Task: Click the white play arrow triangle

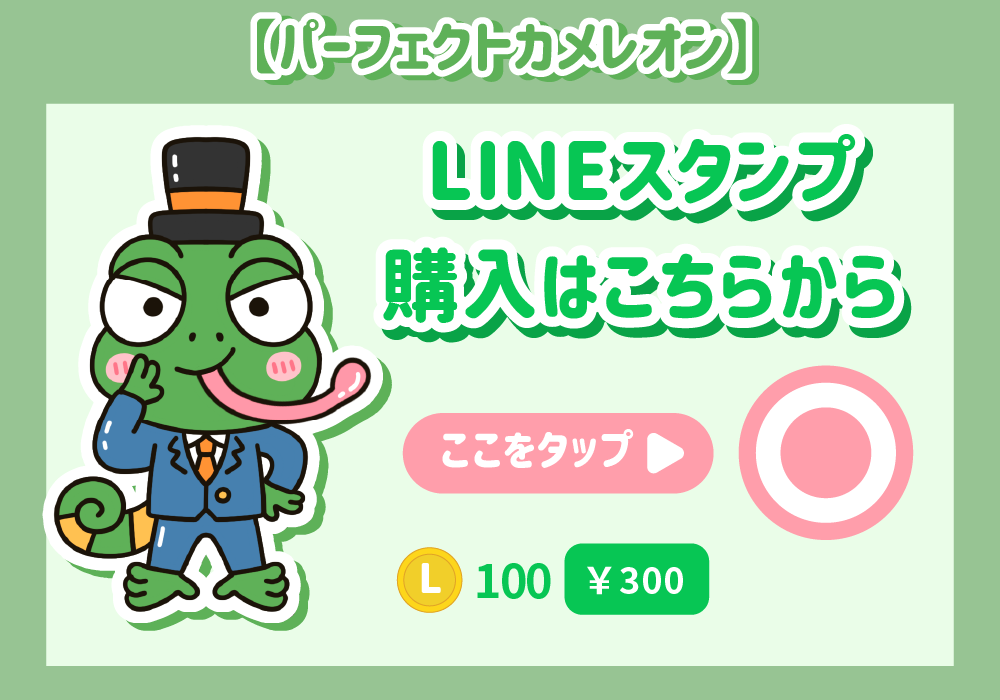Action: coord(665,453)
